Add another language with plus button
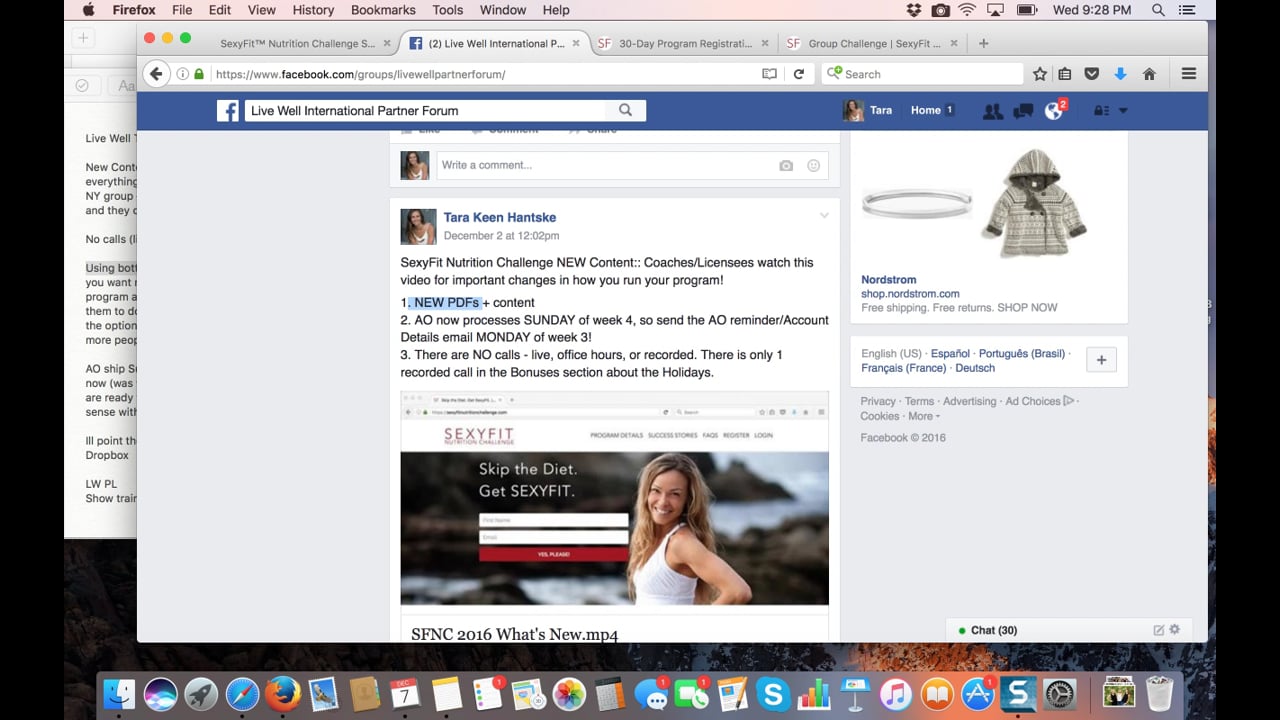 (x=1101, y=361)
